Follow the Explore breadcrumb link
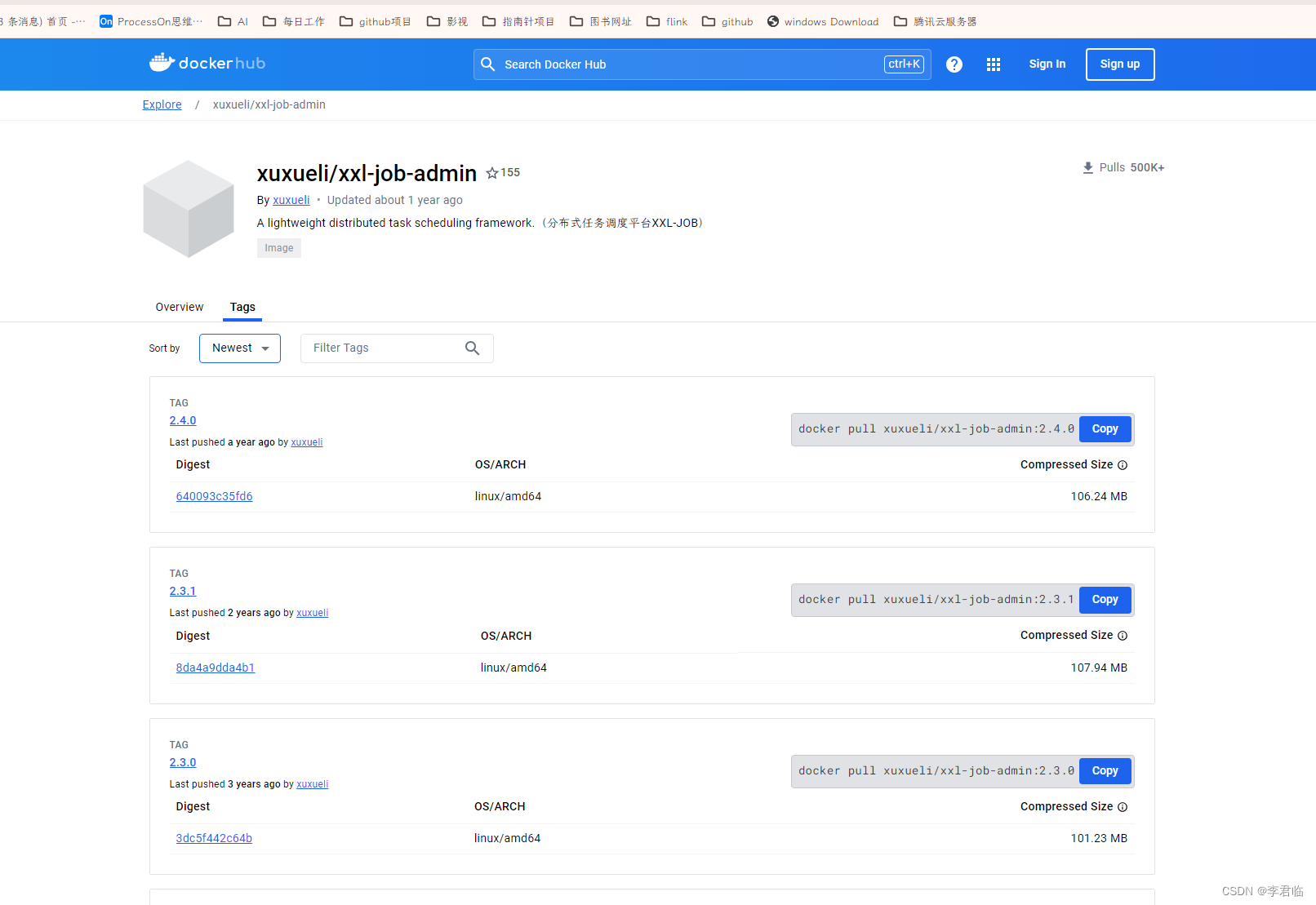Screen dimensions: 1316x905 pos(162,104)
